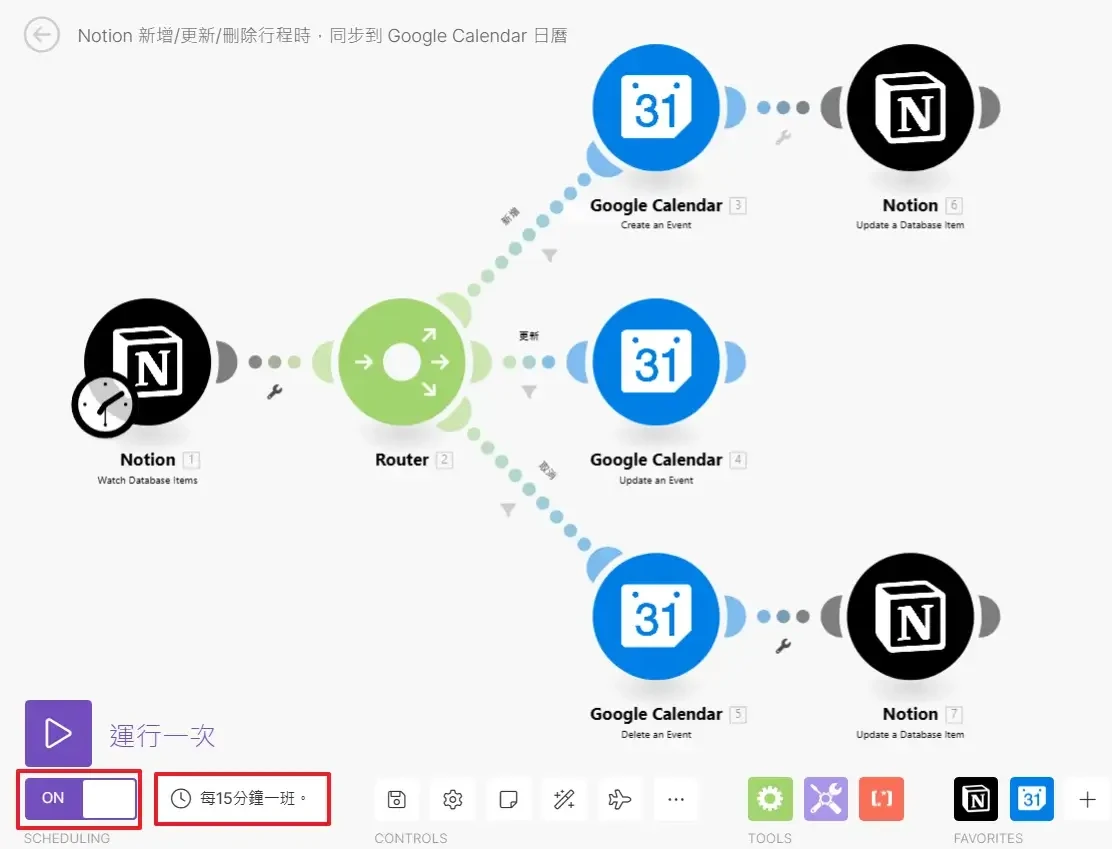The height and width of the screenshot is (849, 1112).
Task: Click the 運行一次 label
Action: click(162, 736)
